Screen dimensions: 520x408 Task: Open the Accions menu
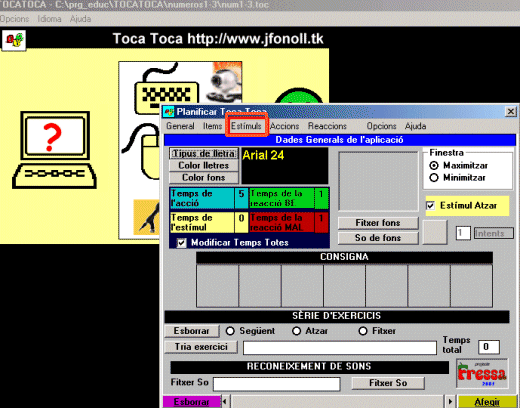(x=284, y=126)
